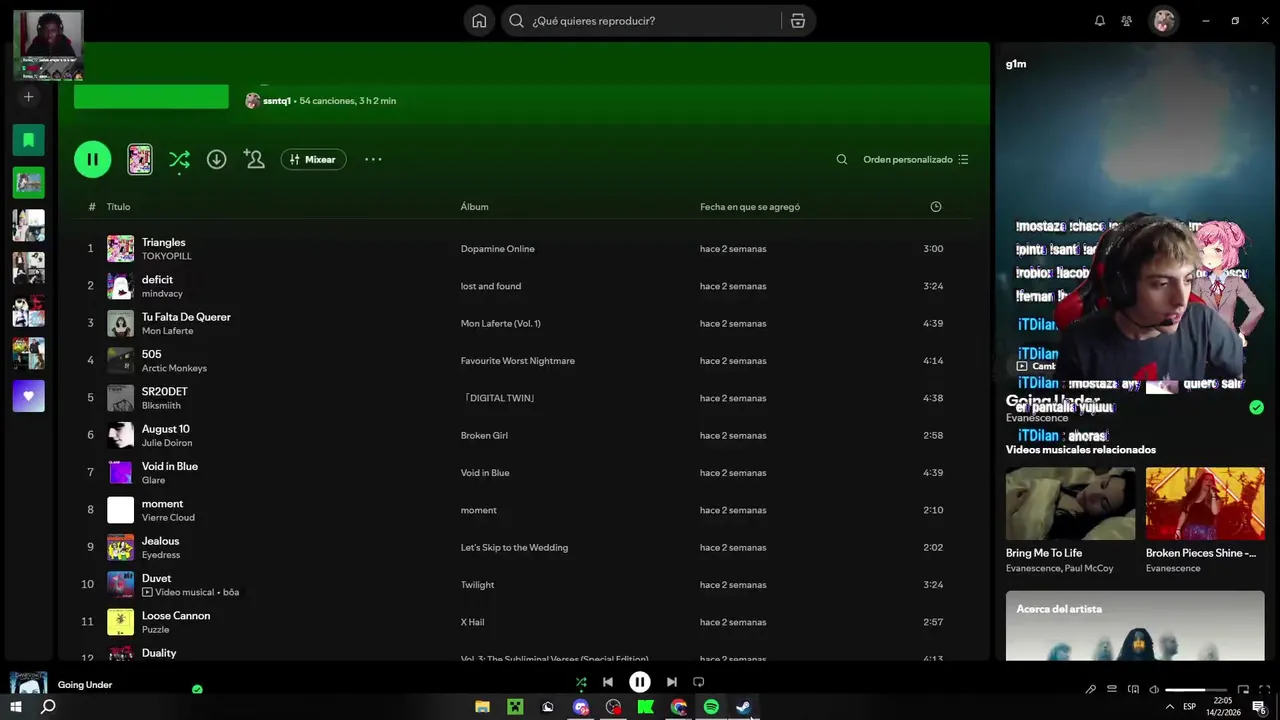Open album 'Favourite Worst Nightmare'

tap(517, 361)
